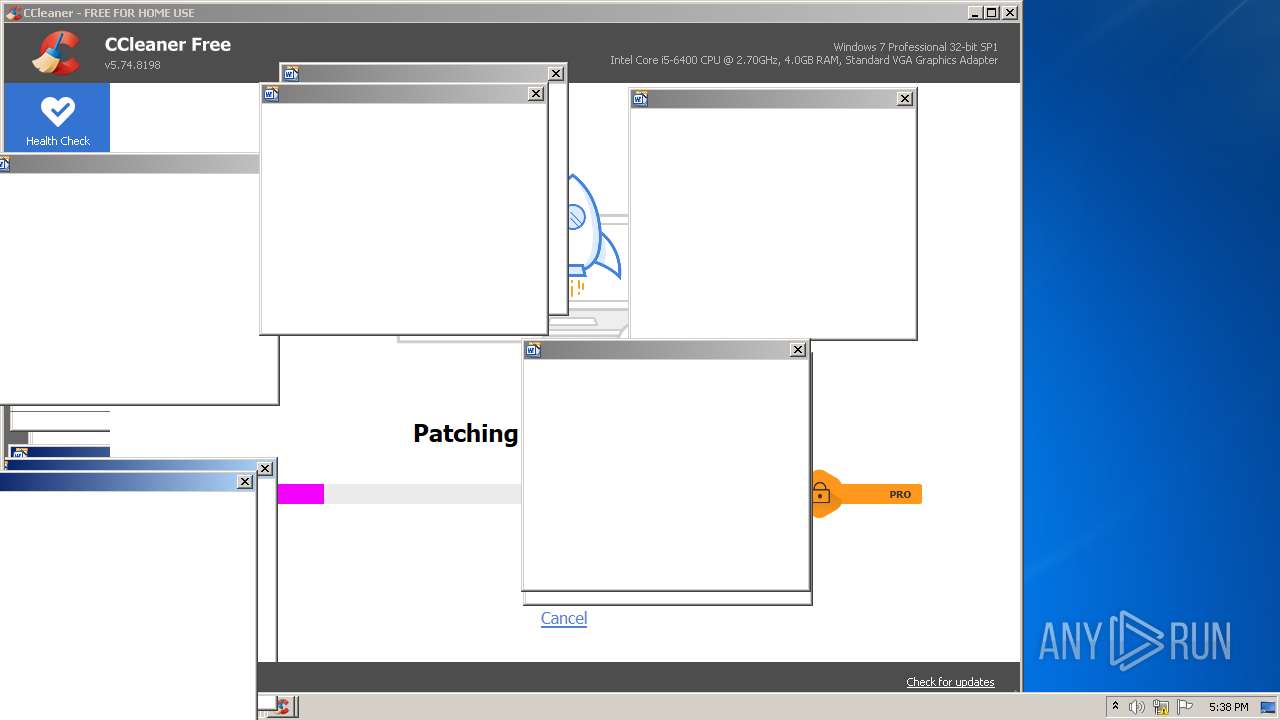The width and height of the screenshot is (1280, 720).
Task: Click the orange PRO lock button
Action: click(866, 494)
